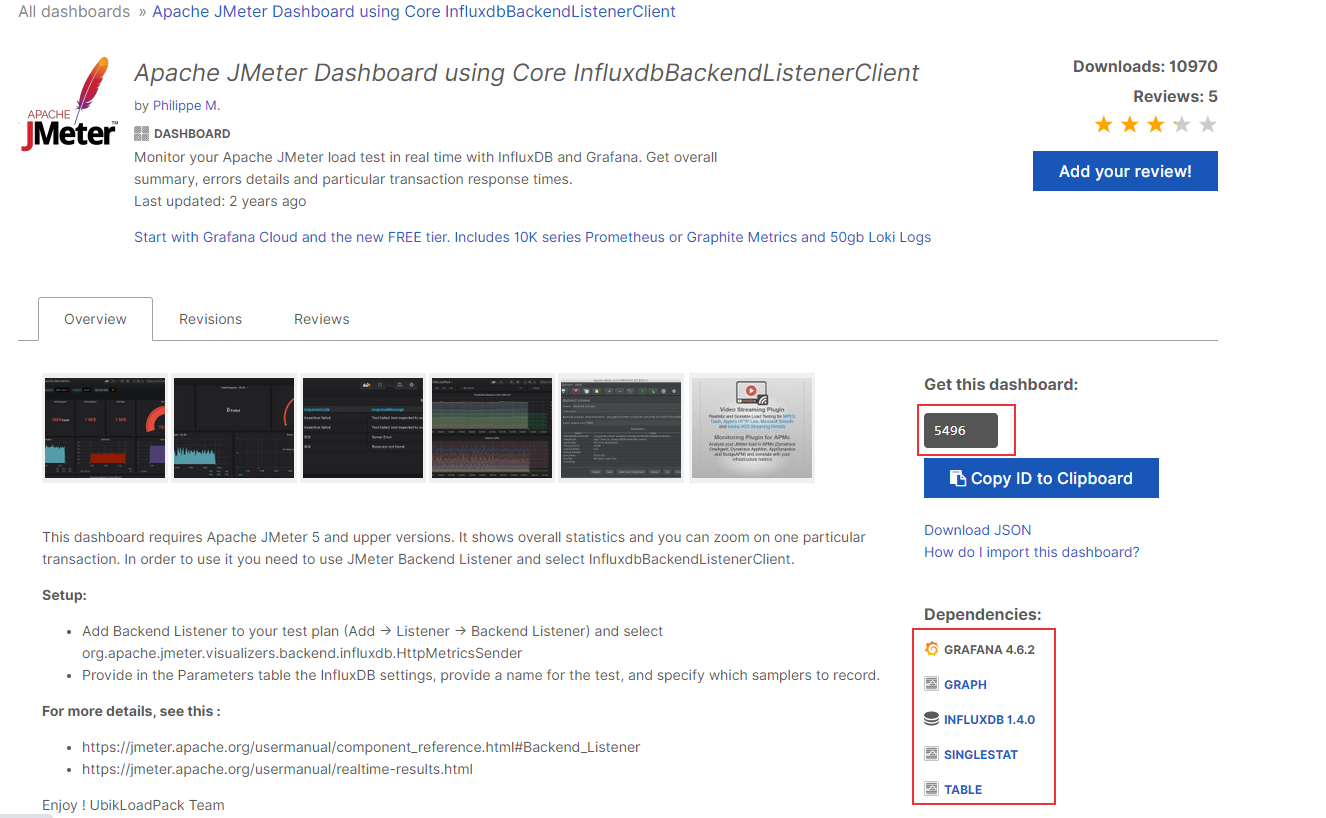Open fourth screenshot thumbnail with response graphs
The height and width of the screenshot is (818, 1326).
coord(492,428)
